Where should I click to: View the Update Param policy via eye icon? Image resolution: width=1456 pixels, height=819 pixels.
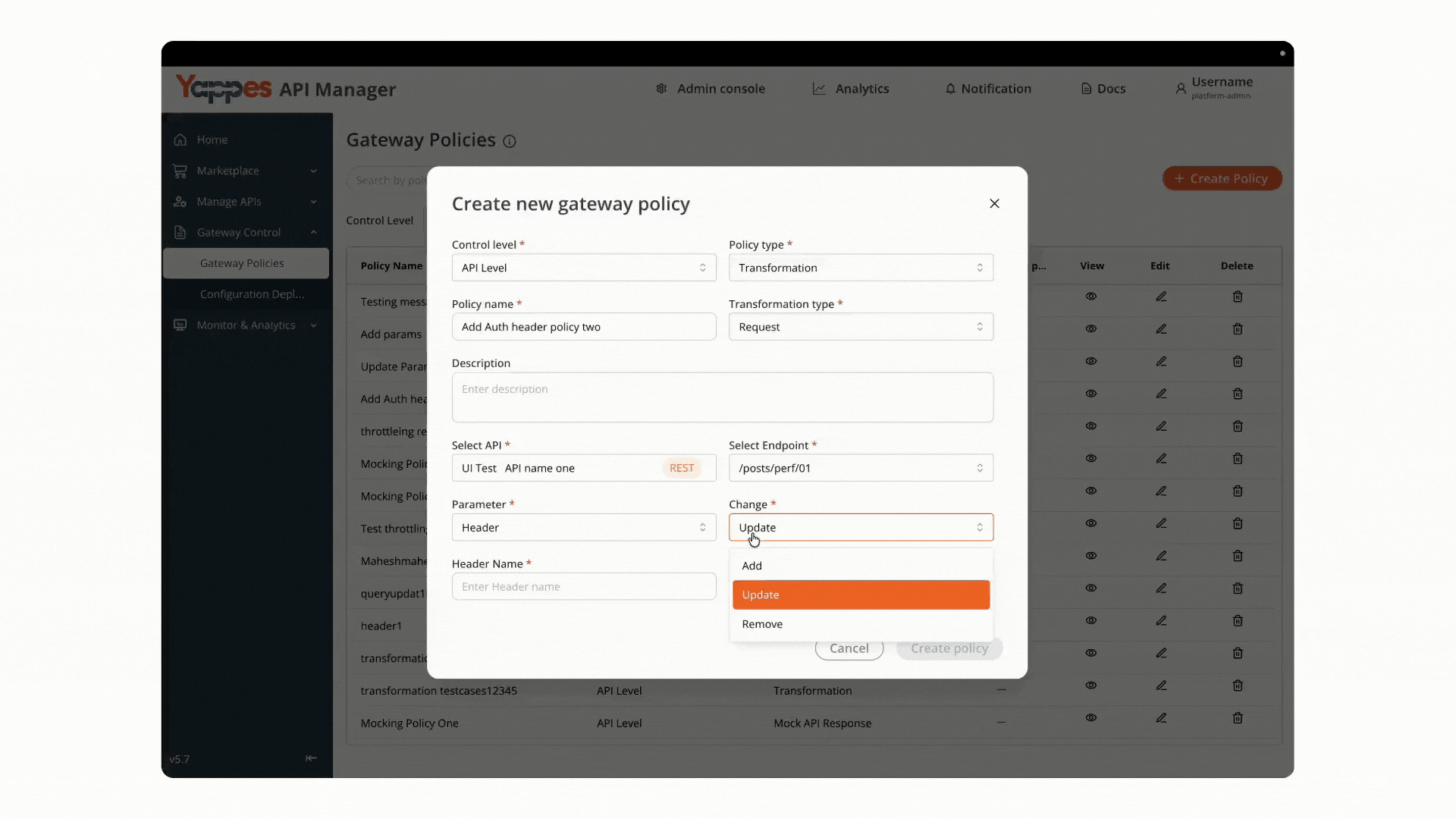pyautogui.click(x=1091, y=362)
